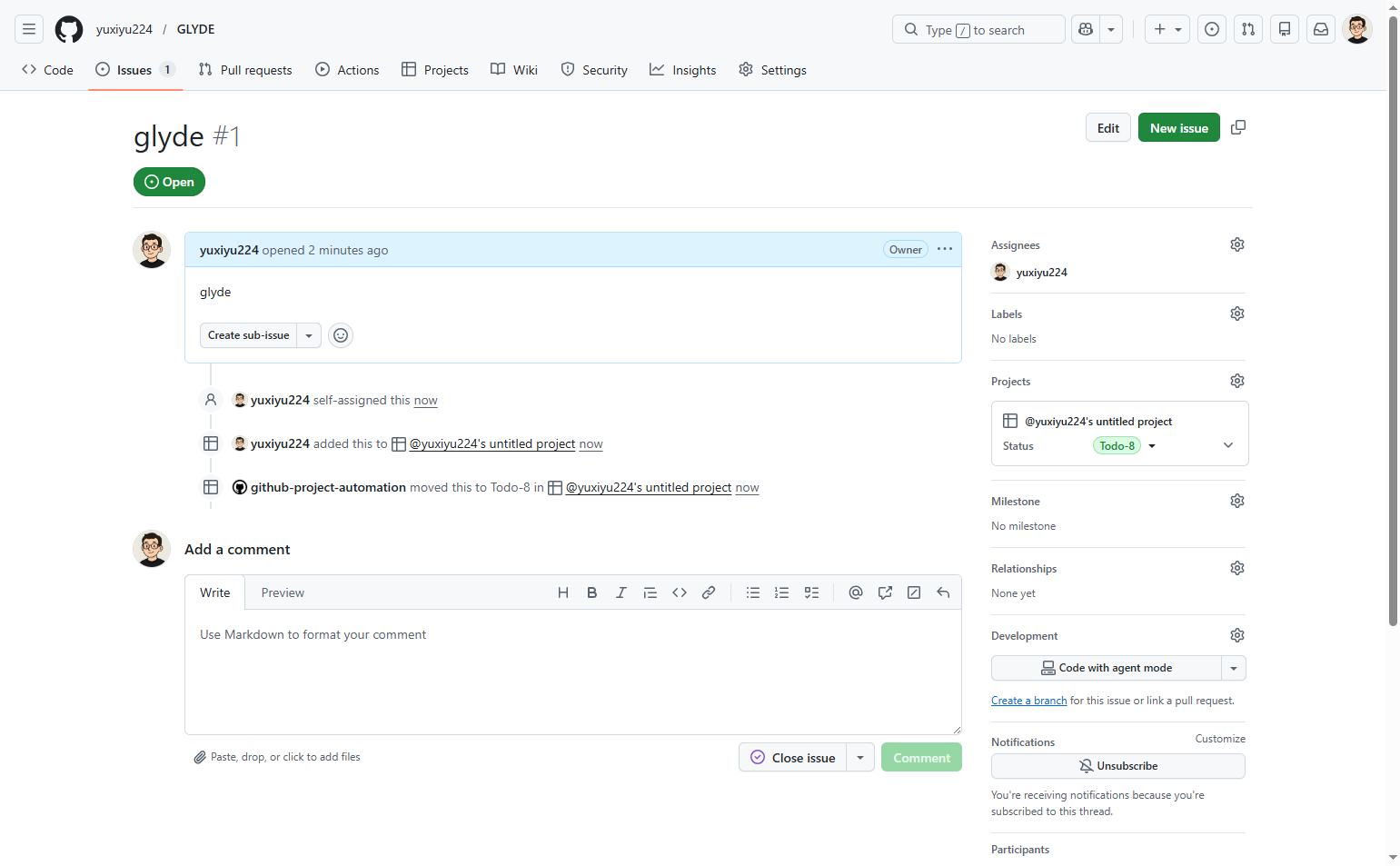Switch to the Code tab
This screenshot has width=1400, height=866.
[x=48, y=70]
